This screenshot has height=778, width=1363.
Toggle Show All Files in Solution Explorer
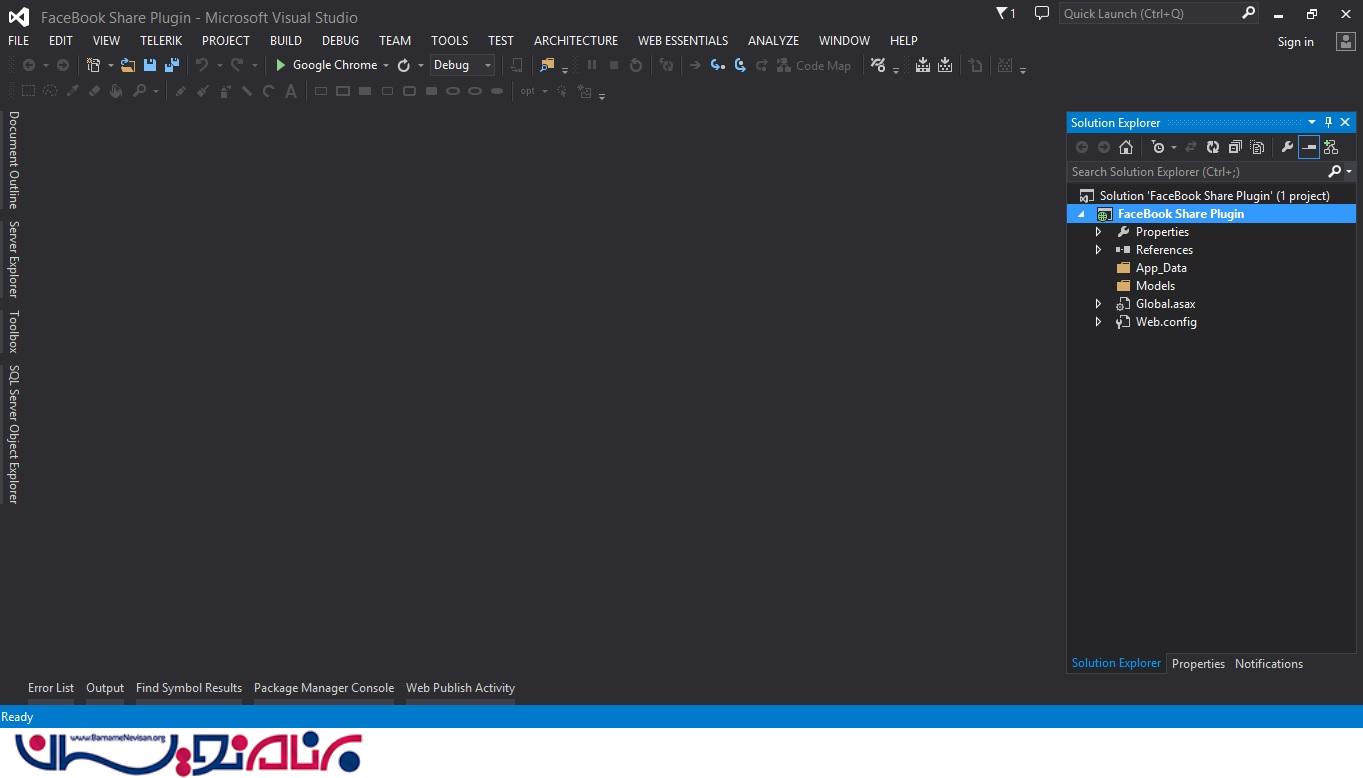point(1257,147)
